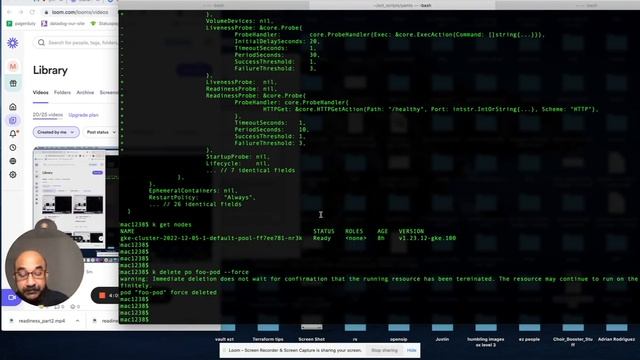Click the 20/25 videos usage text

[x=48, y=115]
